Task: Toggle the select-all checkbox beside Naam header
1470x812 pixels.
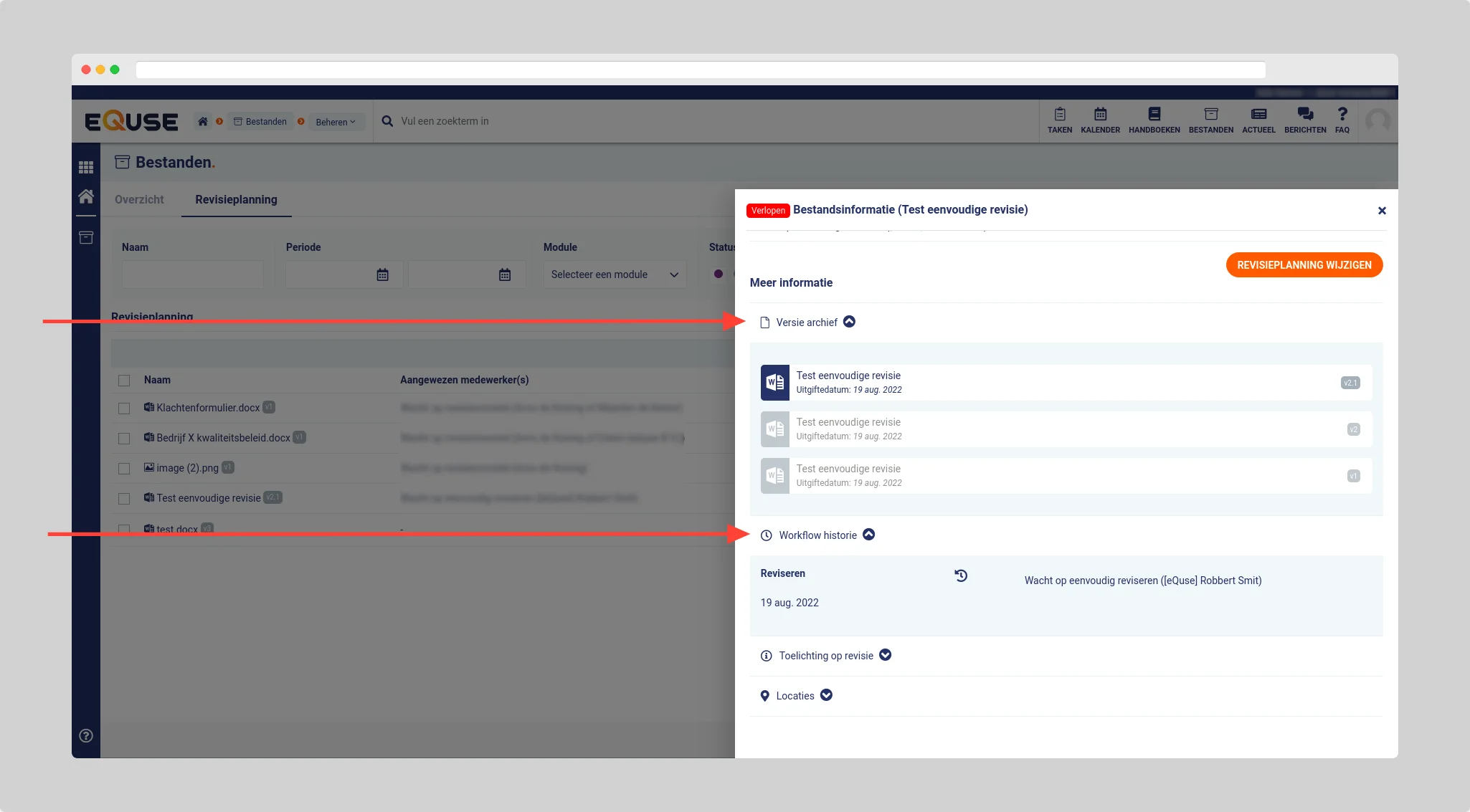Action: click(x=124, y=381)
